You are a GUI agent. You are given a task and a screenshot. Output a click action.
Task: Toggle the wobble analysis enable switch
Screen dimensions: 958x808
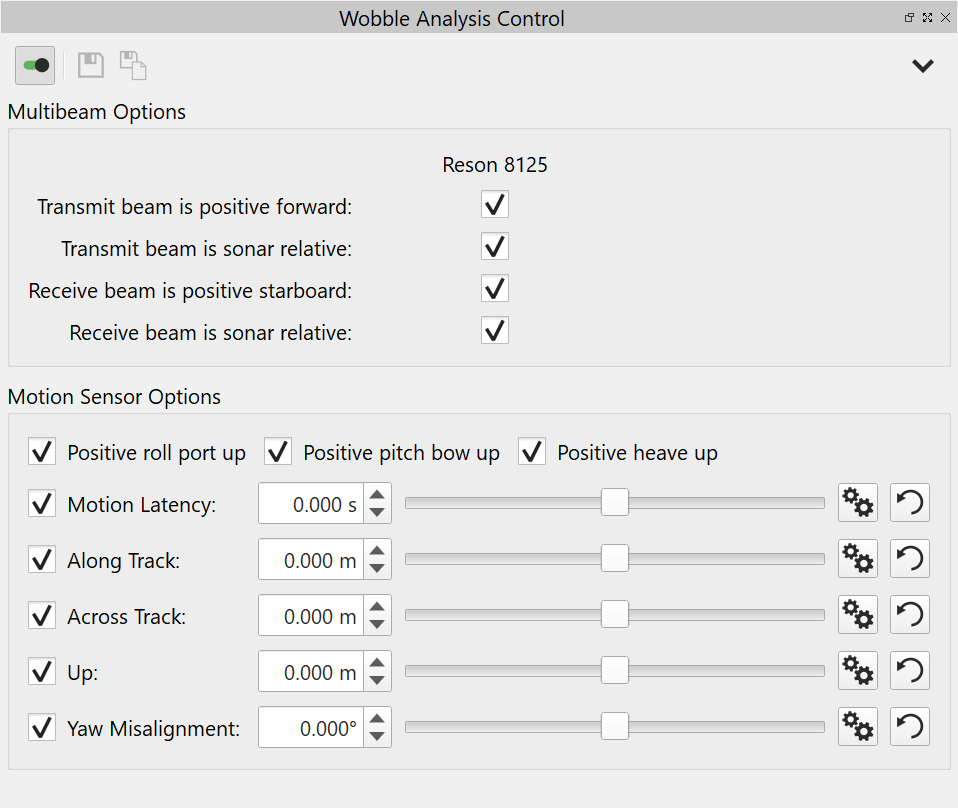coord(35,66)
